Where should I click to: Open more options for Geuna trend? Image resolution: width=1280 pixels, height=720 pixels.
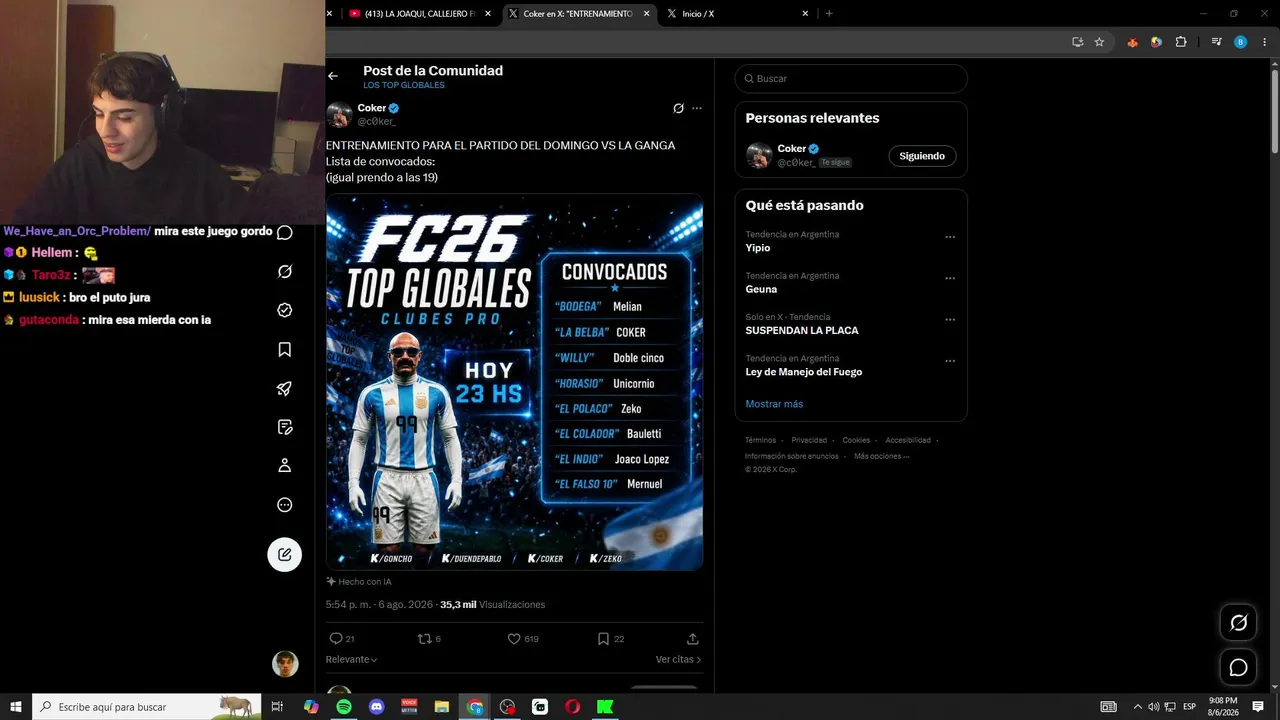[950, 278]
